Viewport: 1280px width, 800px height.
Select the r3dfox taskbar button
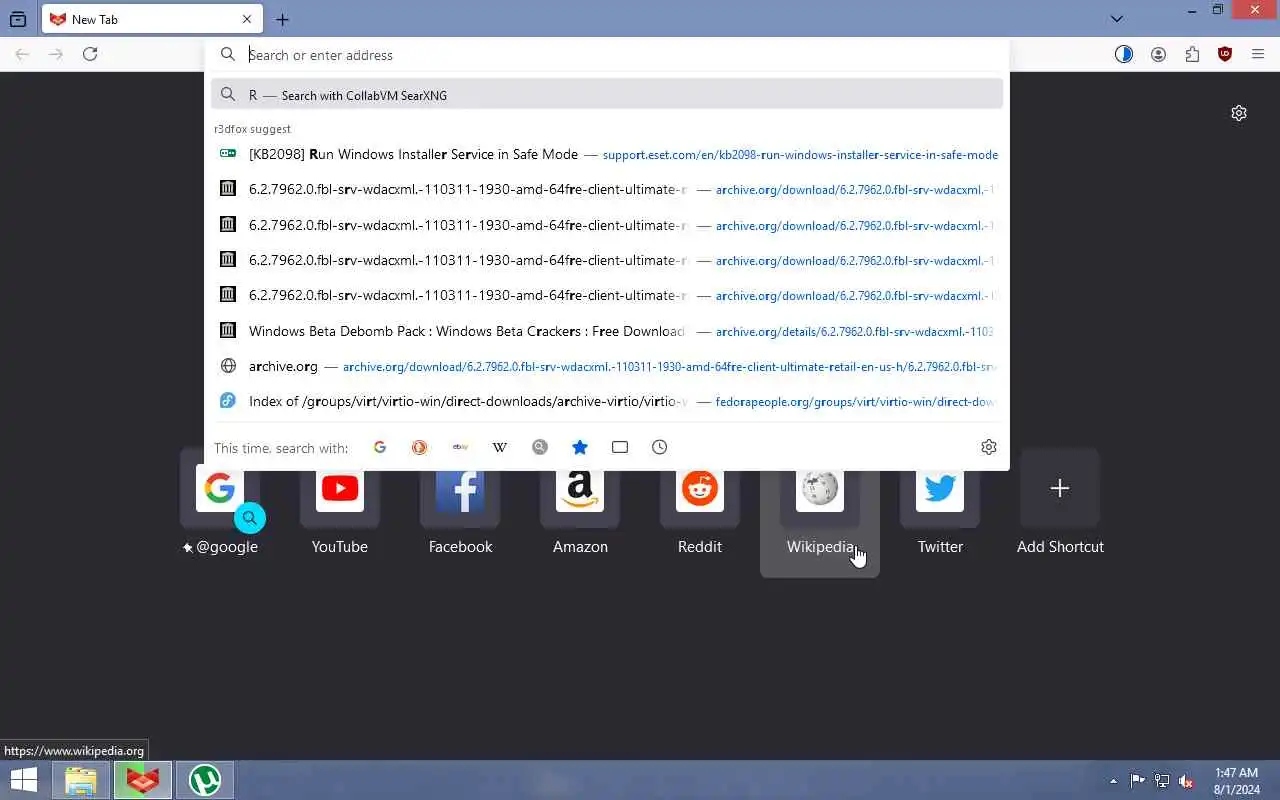point(142,780)
